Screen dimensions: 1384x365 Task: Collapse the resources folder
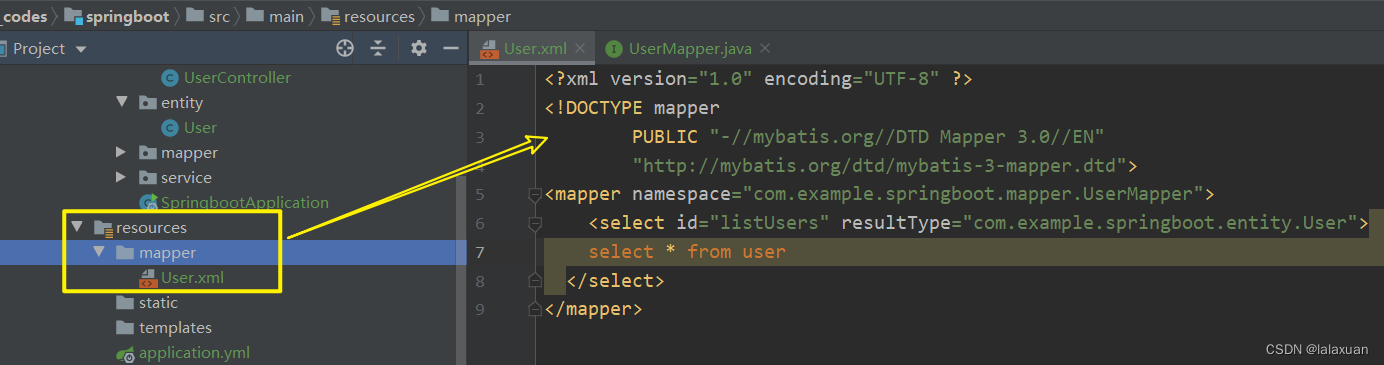76,227
